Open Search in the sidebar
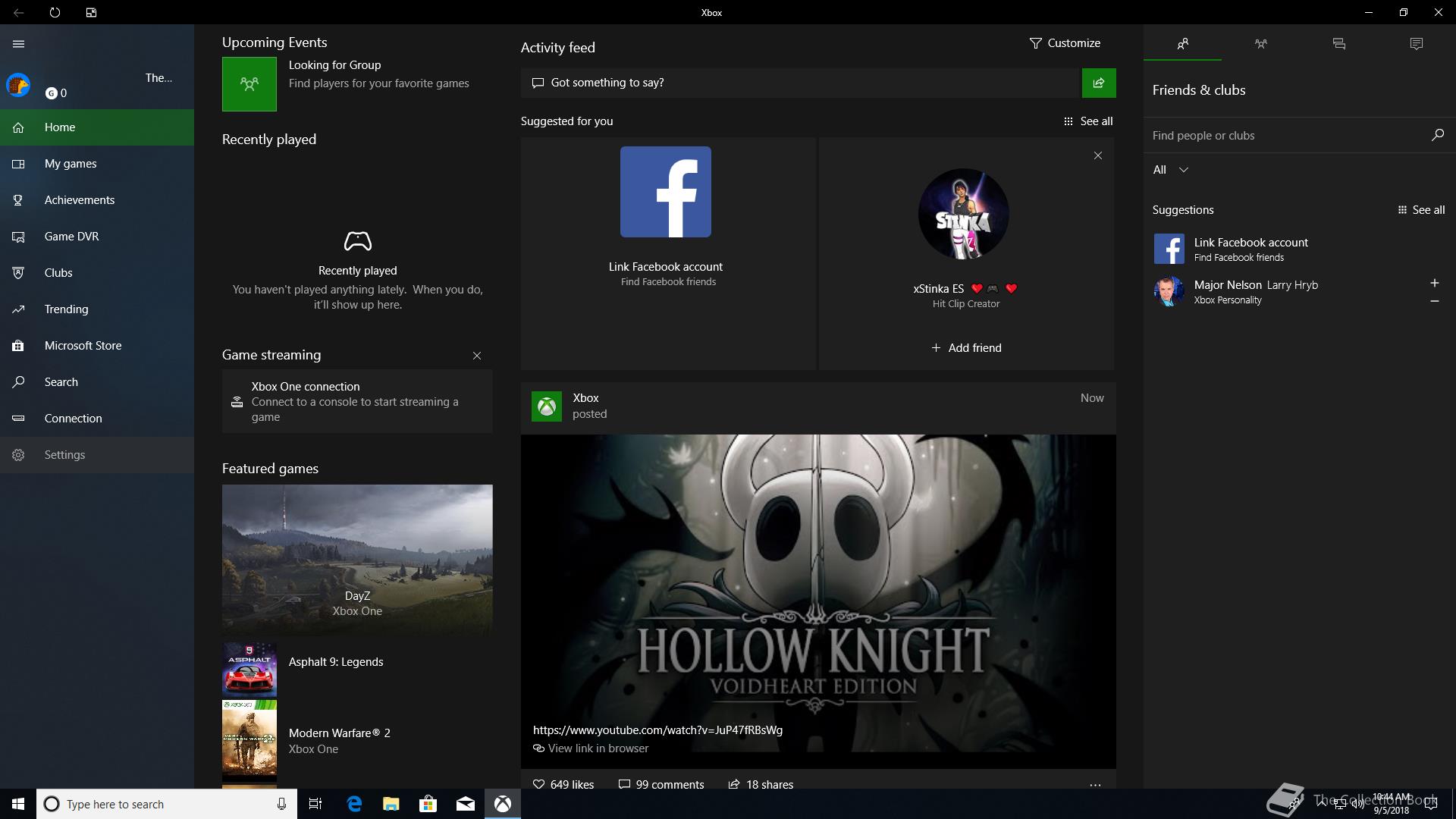This screenshot has height=819, width=1456. click(97, 382)
